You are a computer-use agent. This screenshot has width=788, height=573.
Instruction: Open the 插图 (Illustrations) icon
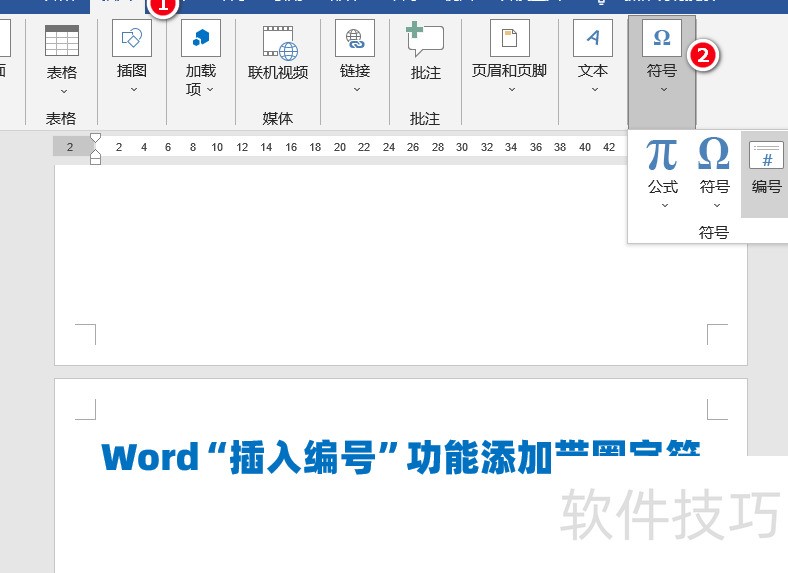pos(132,38)
